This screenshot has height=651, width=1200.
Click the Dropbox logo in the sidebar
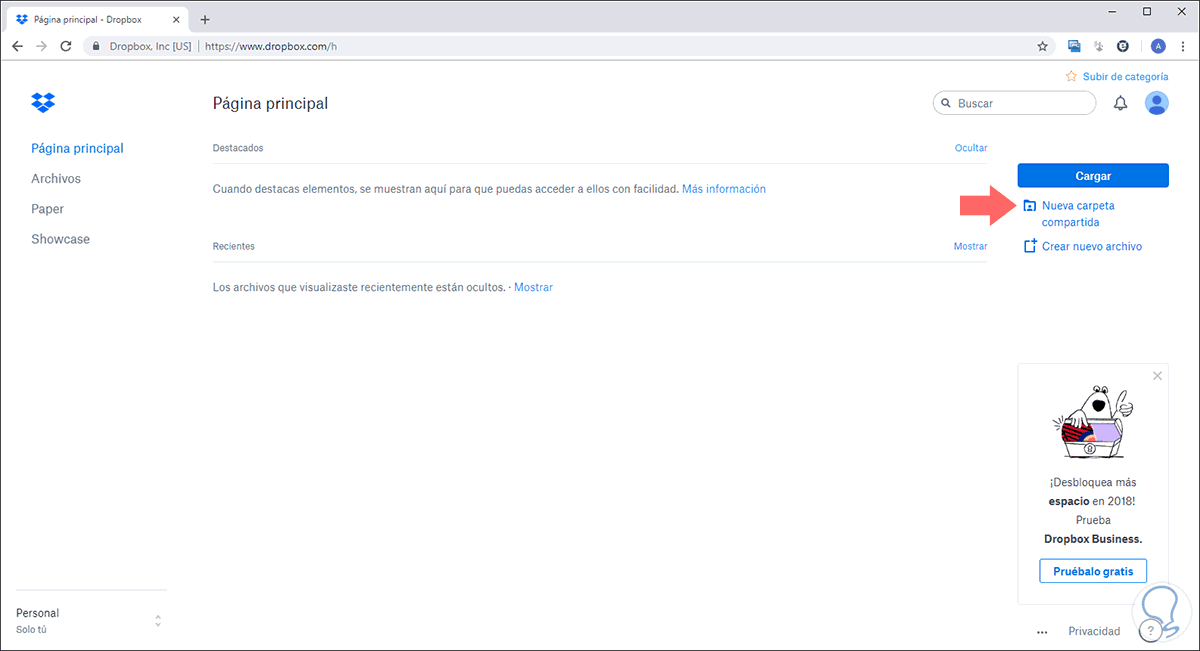point(43,102)
